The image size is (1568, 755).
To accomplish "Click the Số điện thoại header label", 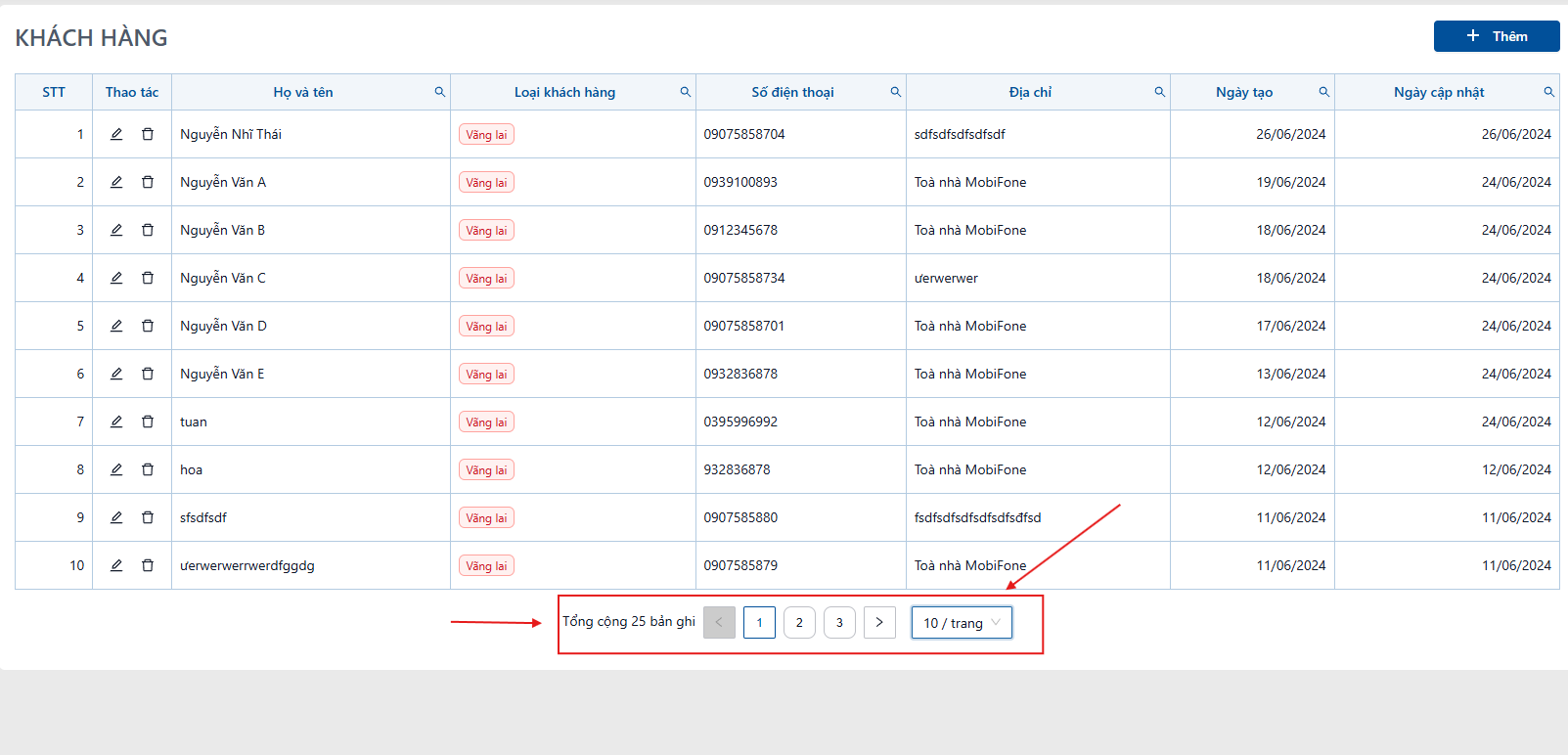I will 793,92.
